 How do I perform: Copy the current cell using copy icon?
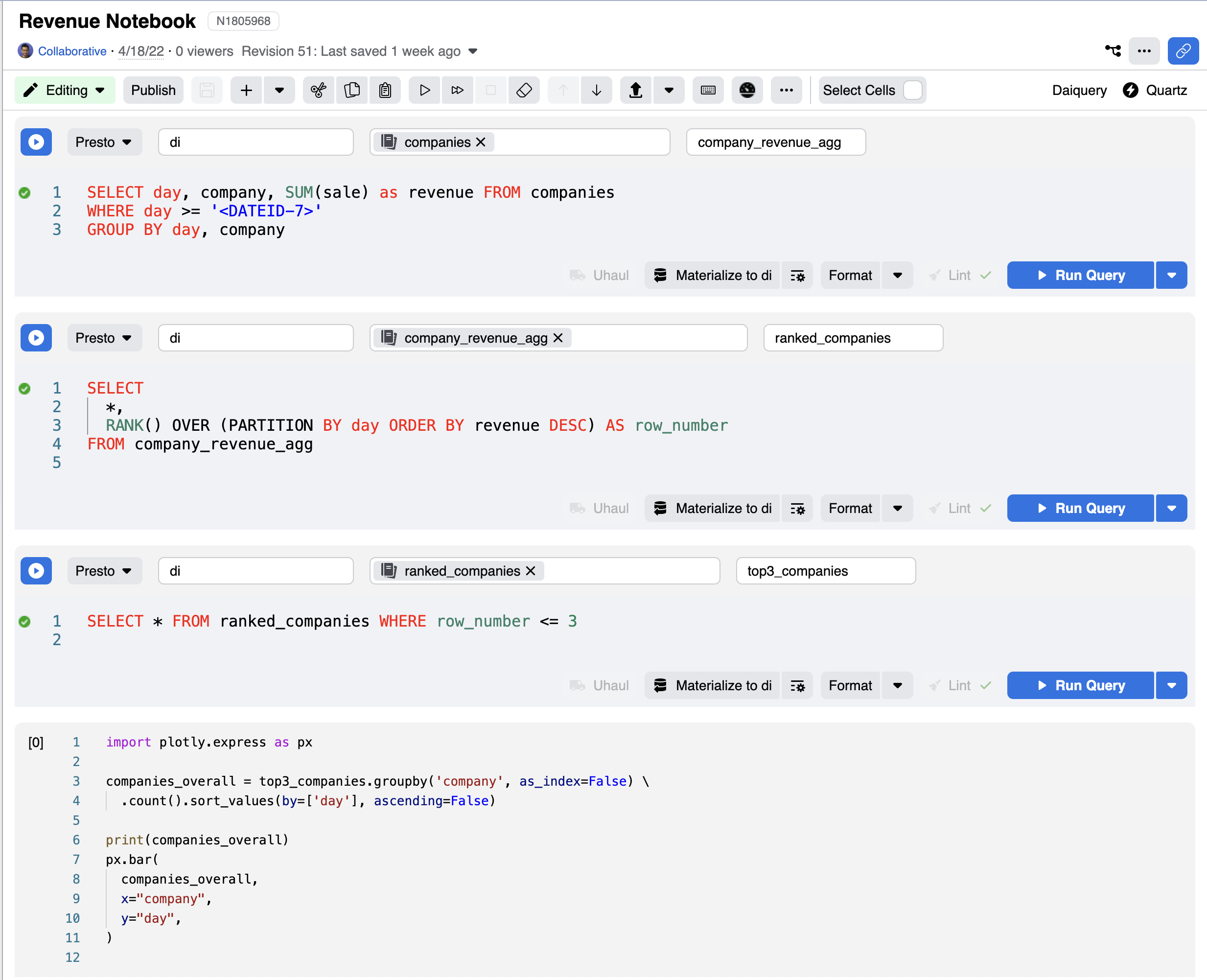click(352, 91)
